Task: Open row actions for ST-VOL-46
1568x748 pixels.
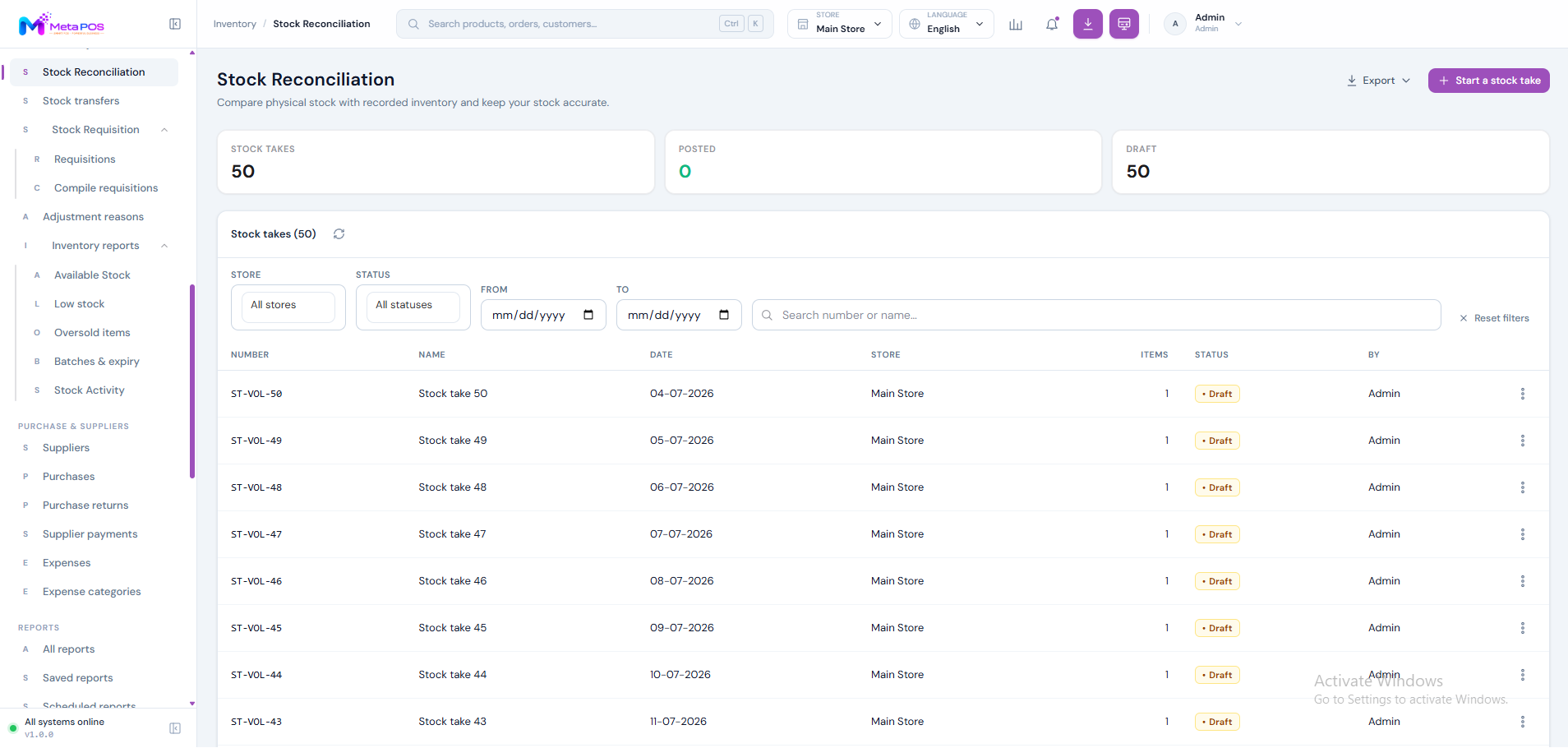Action: point(1523,581)
